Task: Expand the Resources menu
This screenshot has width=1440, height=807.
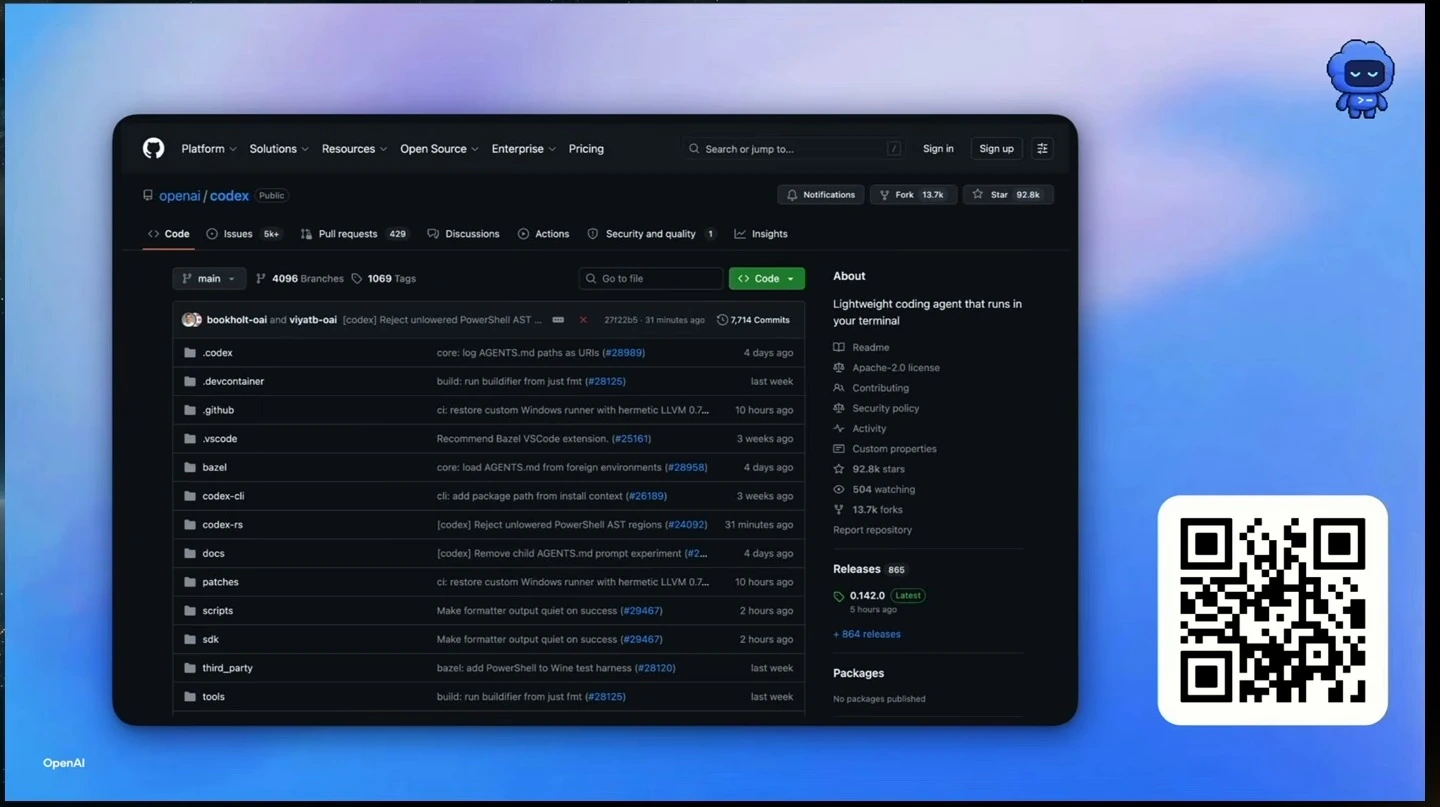Action: click(x=355, y=149)
